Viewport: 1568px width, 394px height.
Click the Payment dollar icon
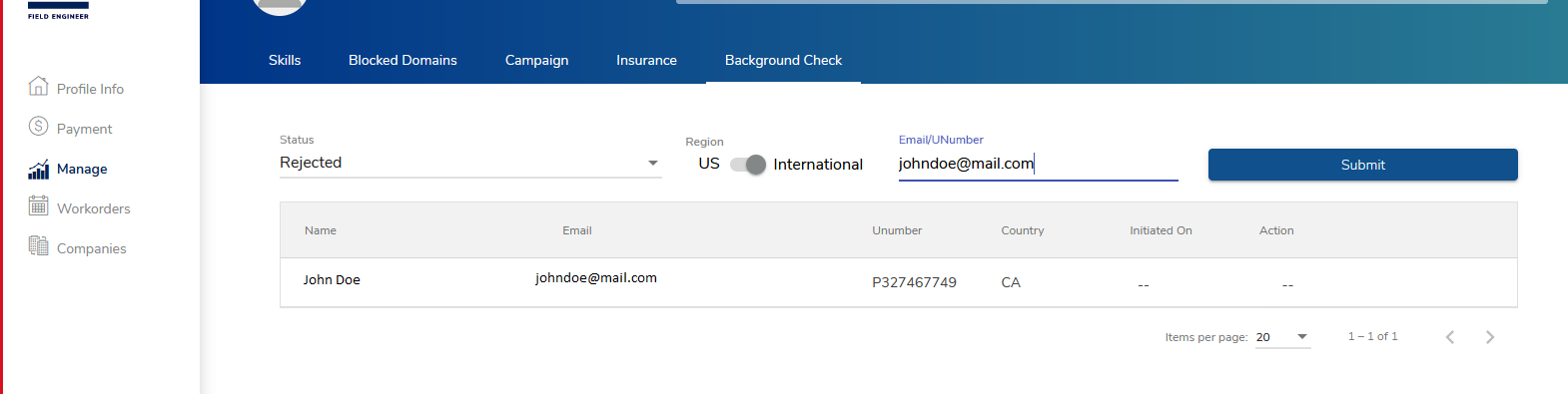coord(38,126)
